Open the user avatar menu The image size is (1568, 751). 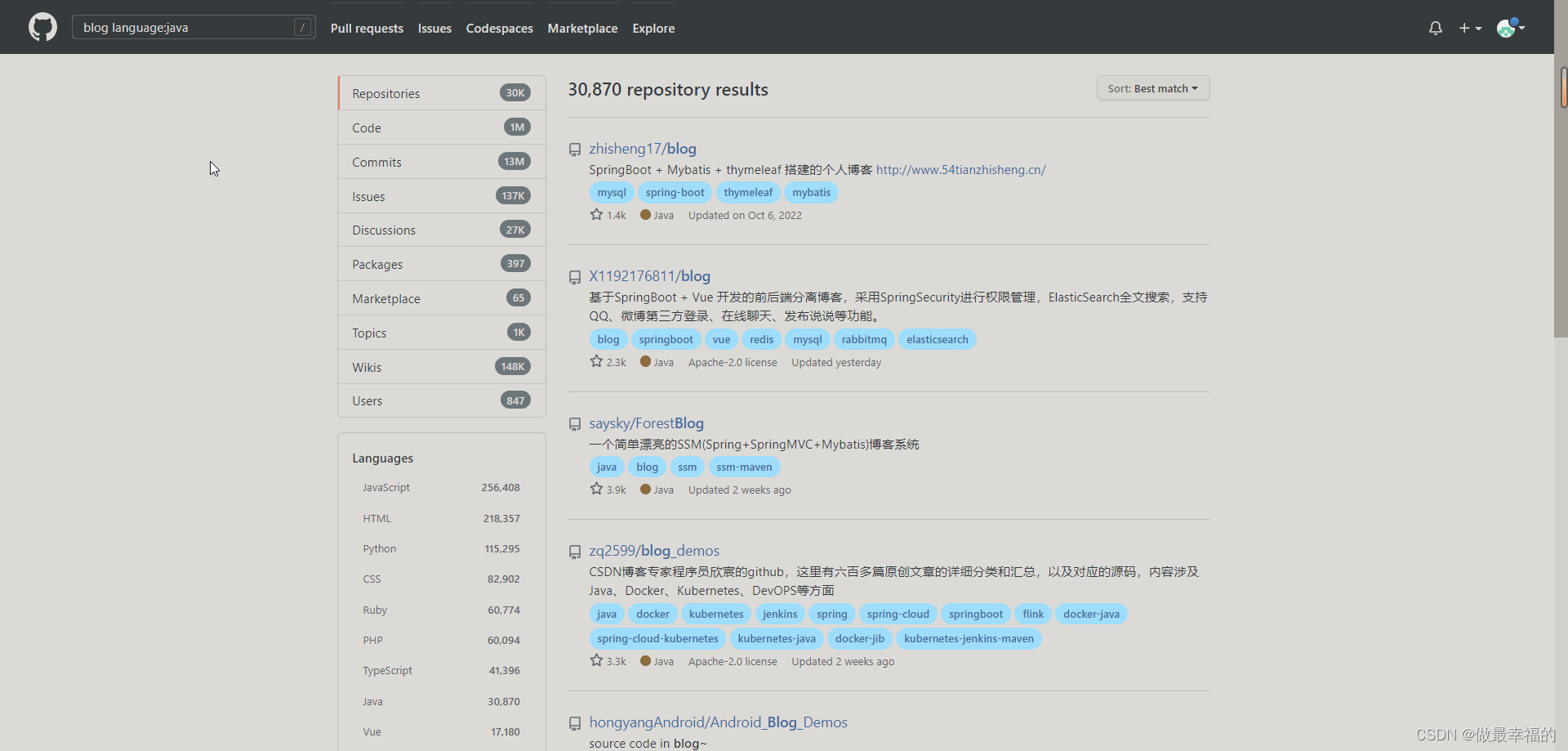1510,28
